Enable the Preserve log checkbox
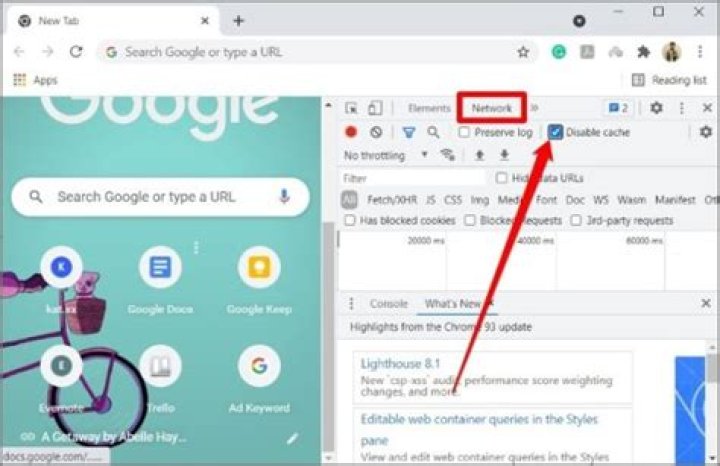Screen dimensions: 720x466 coord(464,132)
